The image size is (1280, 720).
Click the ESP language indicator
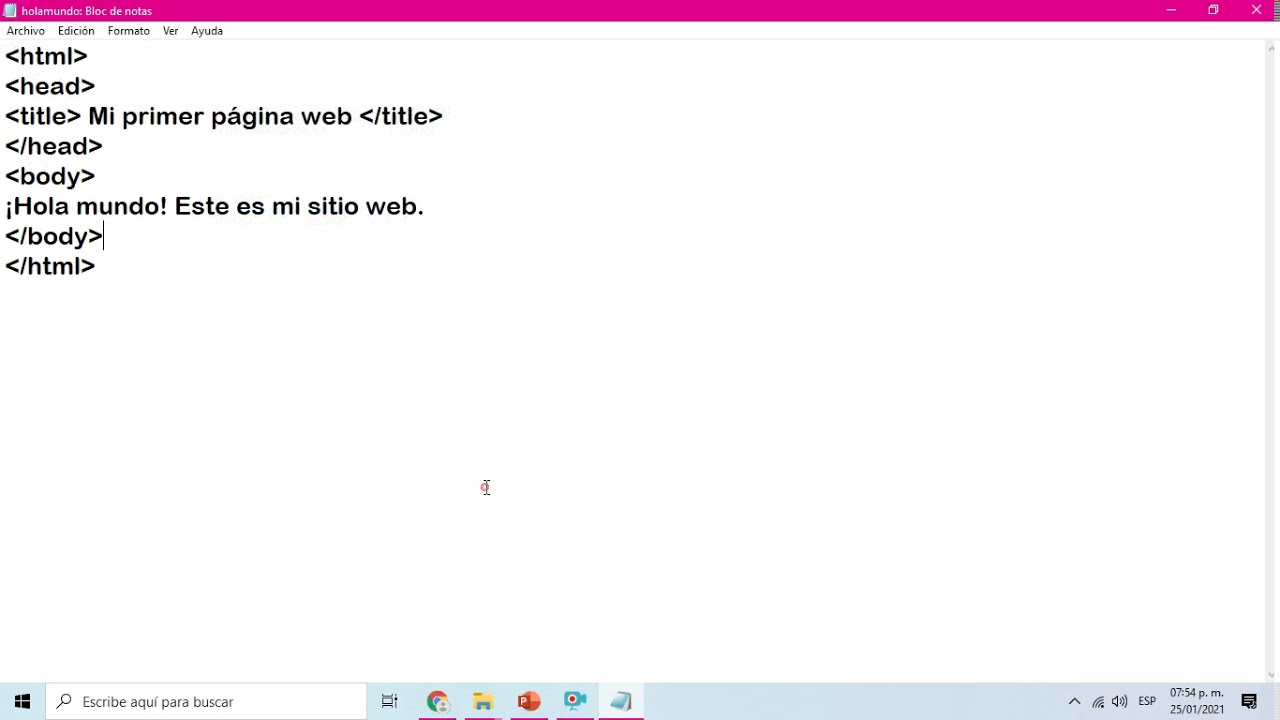[1147, 702]
